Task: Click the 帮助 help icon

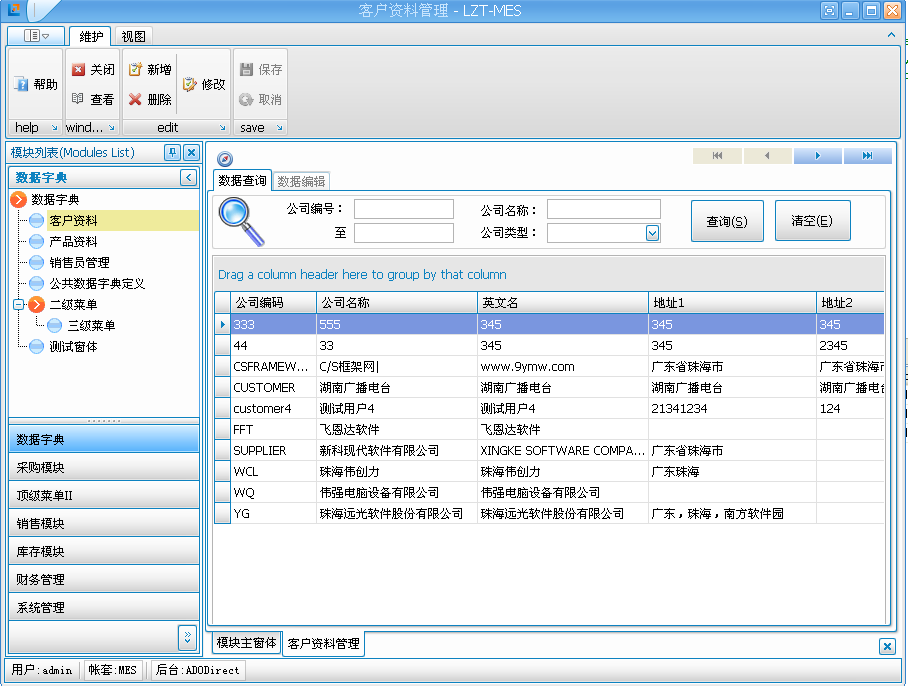Action: [x=21, y=85]
